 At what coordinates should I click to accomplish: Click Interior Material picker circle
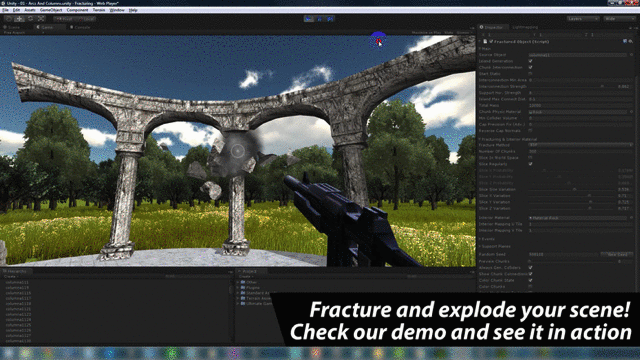[x=631, y=218]
